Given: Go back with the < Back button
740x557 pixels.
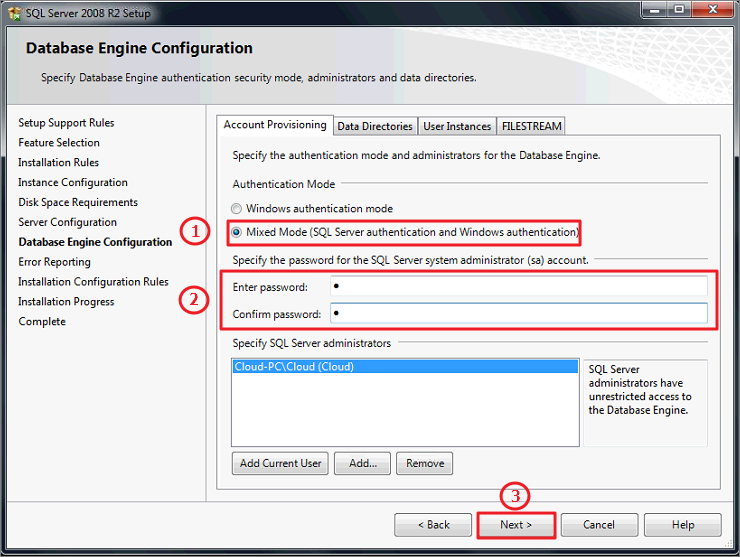Looking at the screenshot, I should click(x=433, y=525).
